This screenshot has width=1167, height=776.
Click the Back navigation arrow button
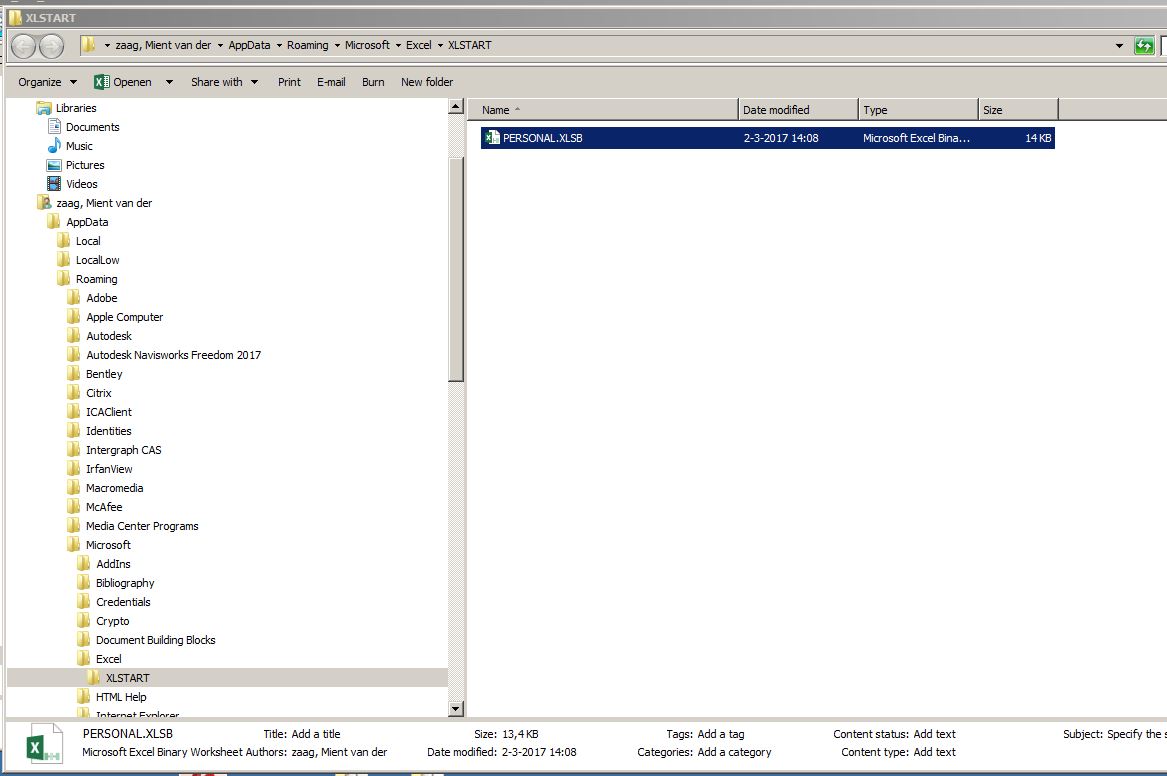click(x=23, y=46)
